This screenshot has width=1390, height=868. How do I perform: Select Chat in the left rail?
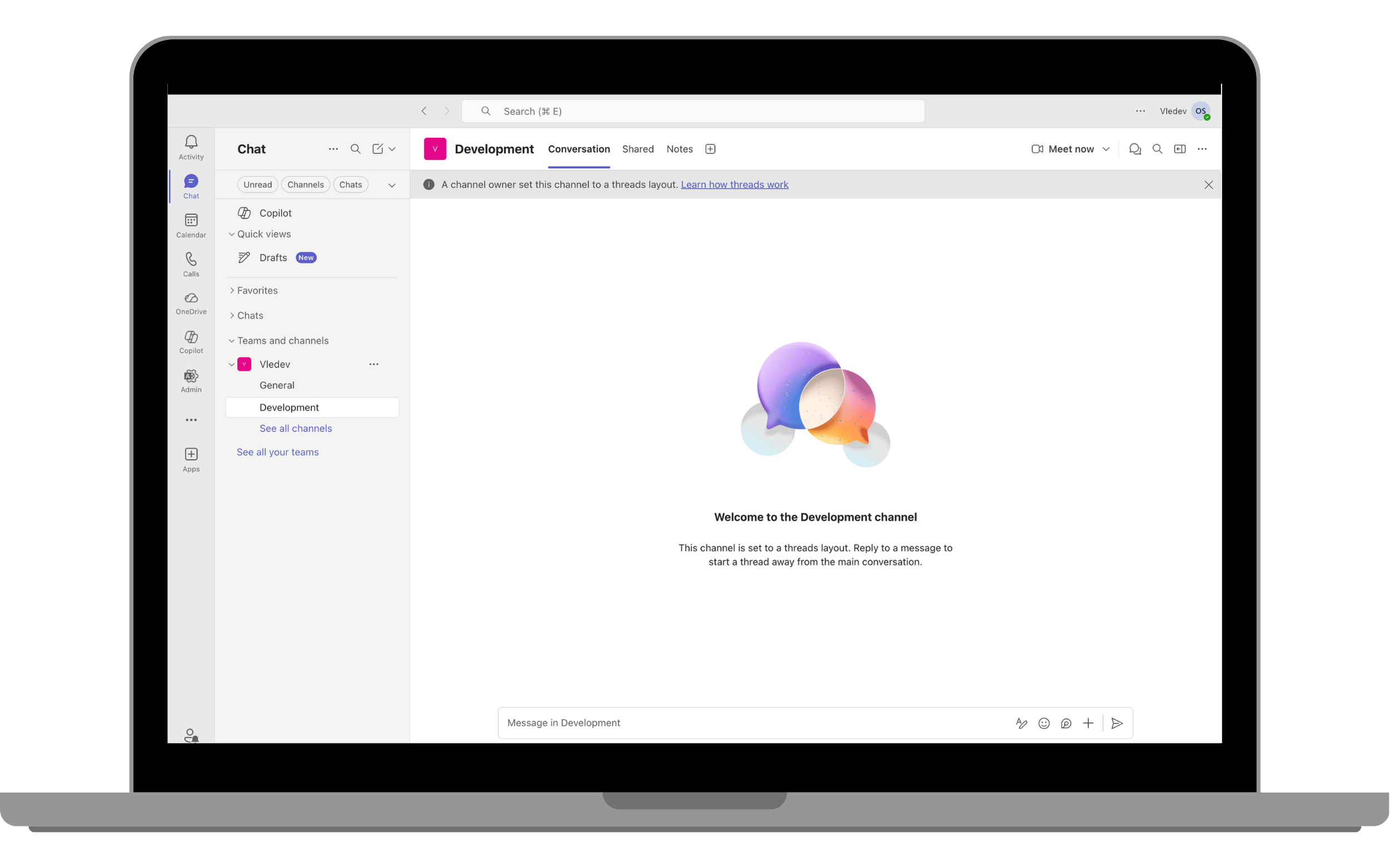tap(191, 187)
